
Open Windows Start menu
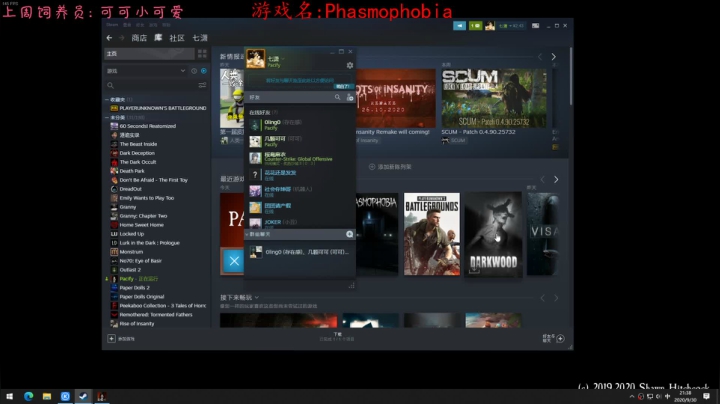click(x=10, y=396)
